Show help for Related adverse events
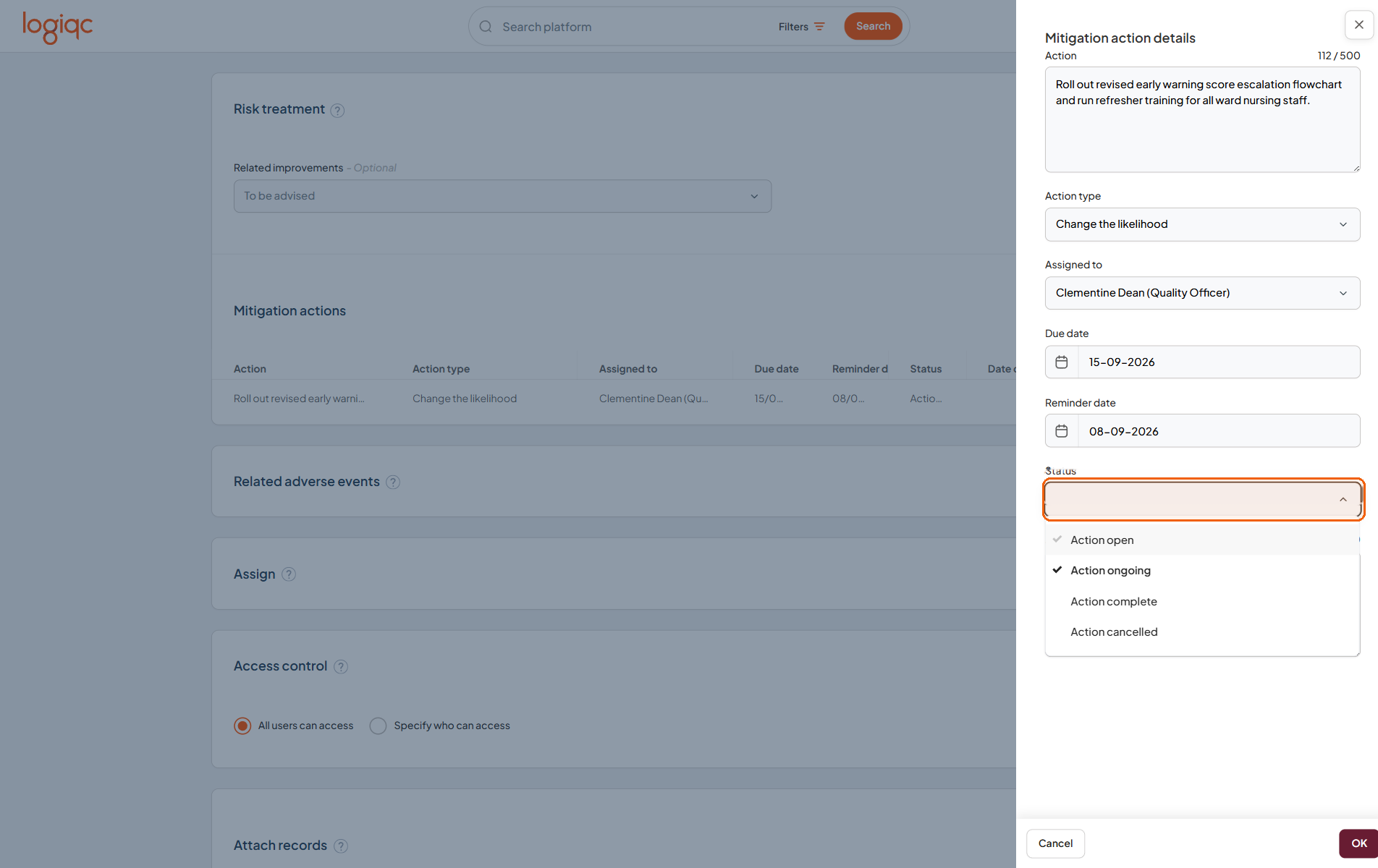The height and width of the screenshot is (868, 1378). [393, 482]
